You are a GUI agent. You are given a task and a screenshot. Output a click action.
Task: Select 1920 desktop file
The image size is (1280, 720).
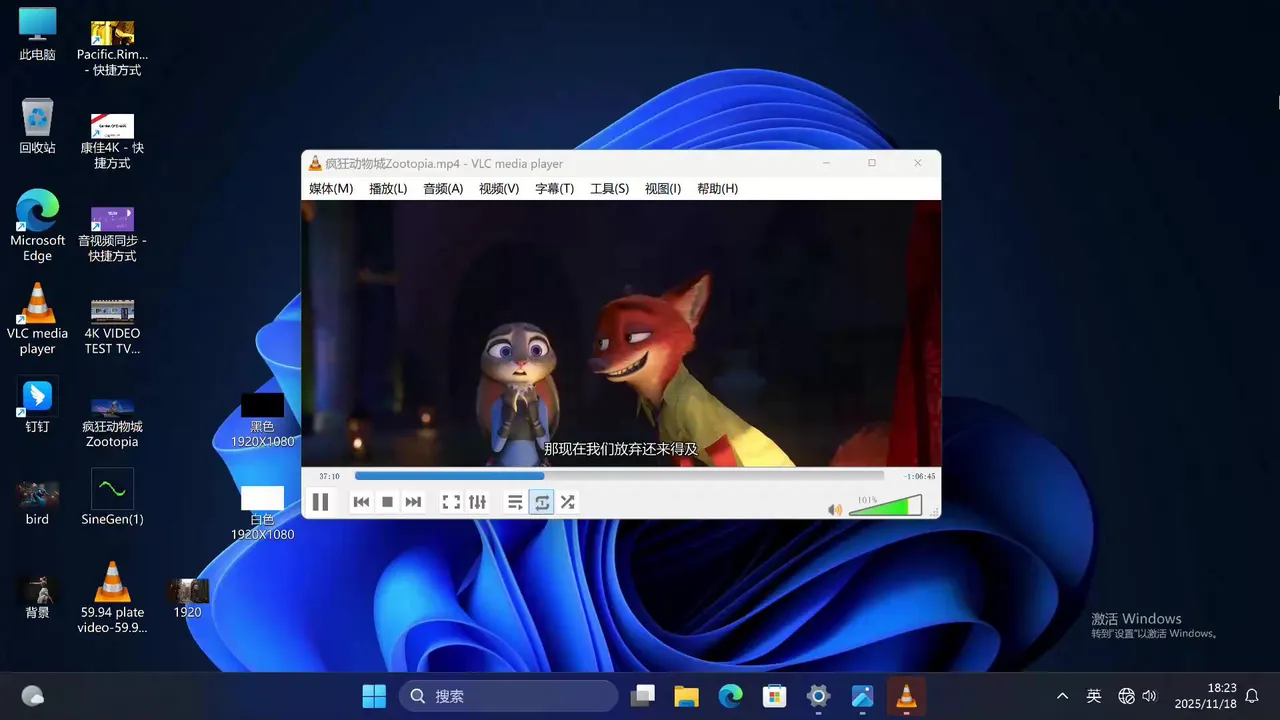[188, 598]
